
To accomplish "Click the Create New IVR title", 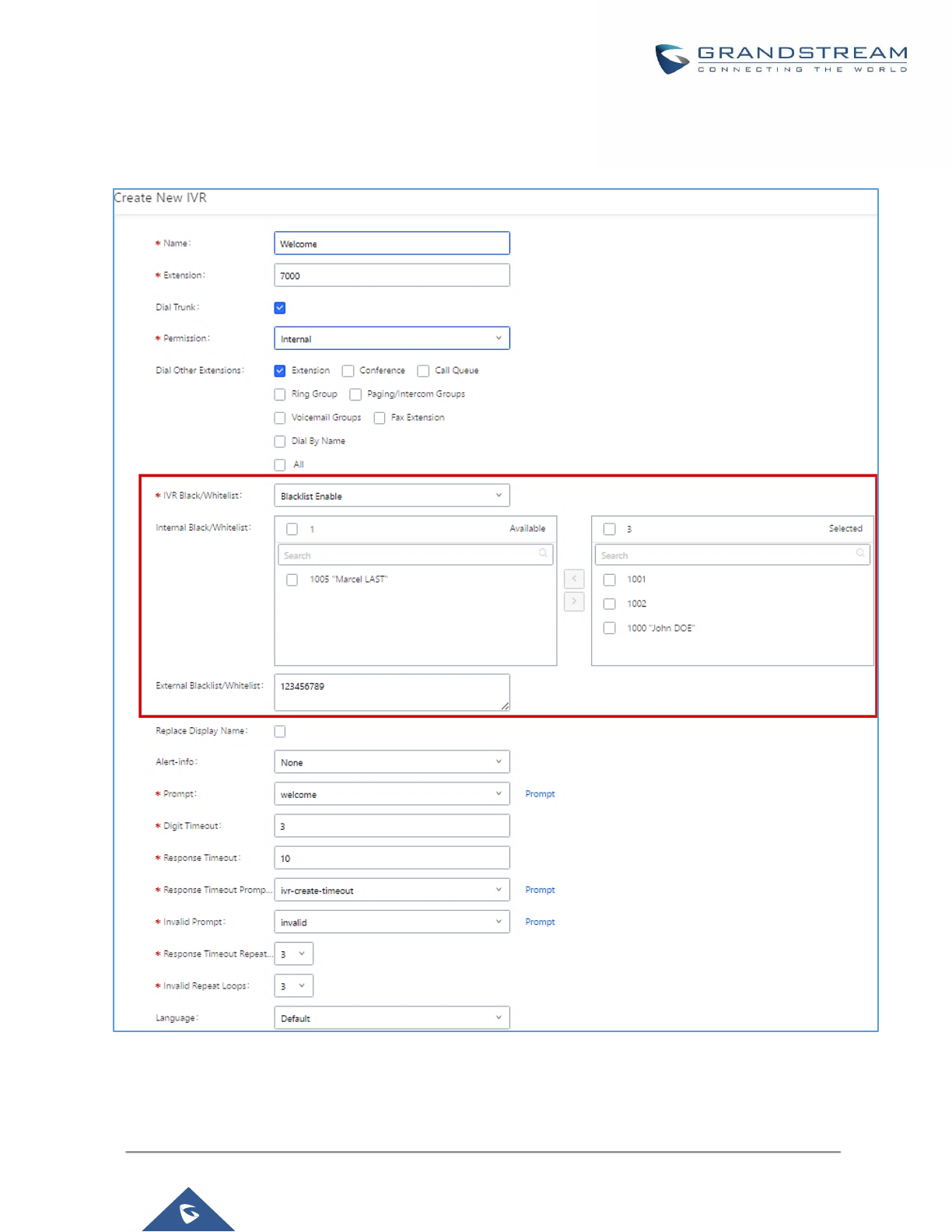I will 160,198.
